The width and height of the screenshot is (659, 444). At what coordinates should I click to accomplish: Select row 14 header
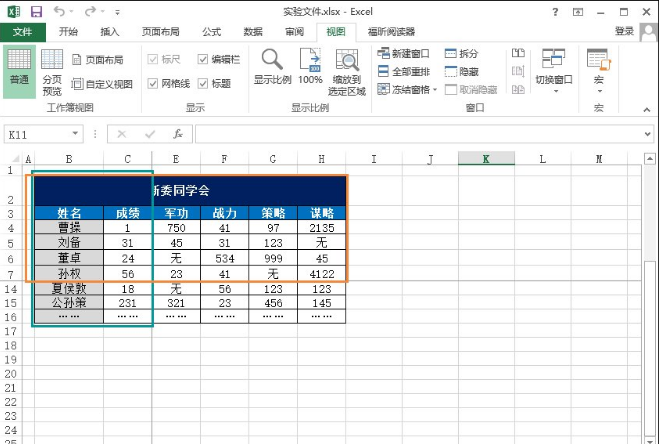[x=11, y=289]
